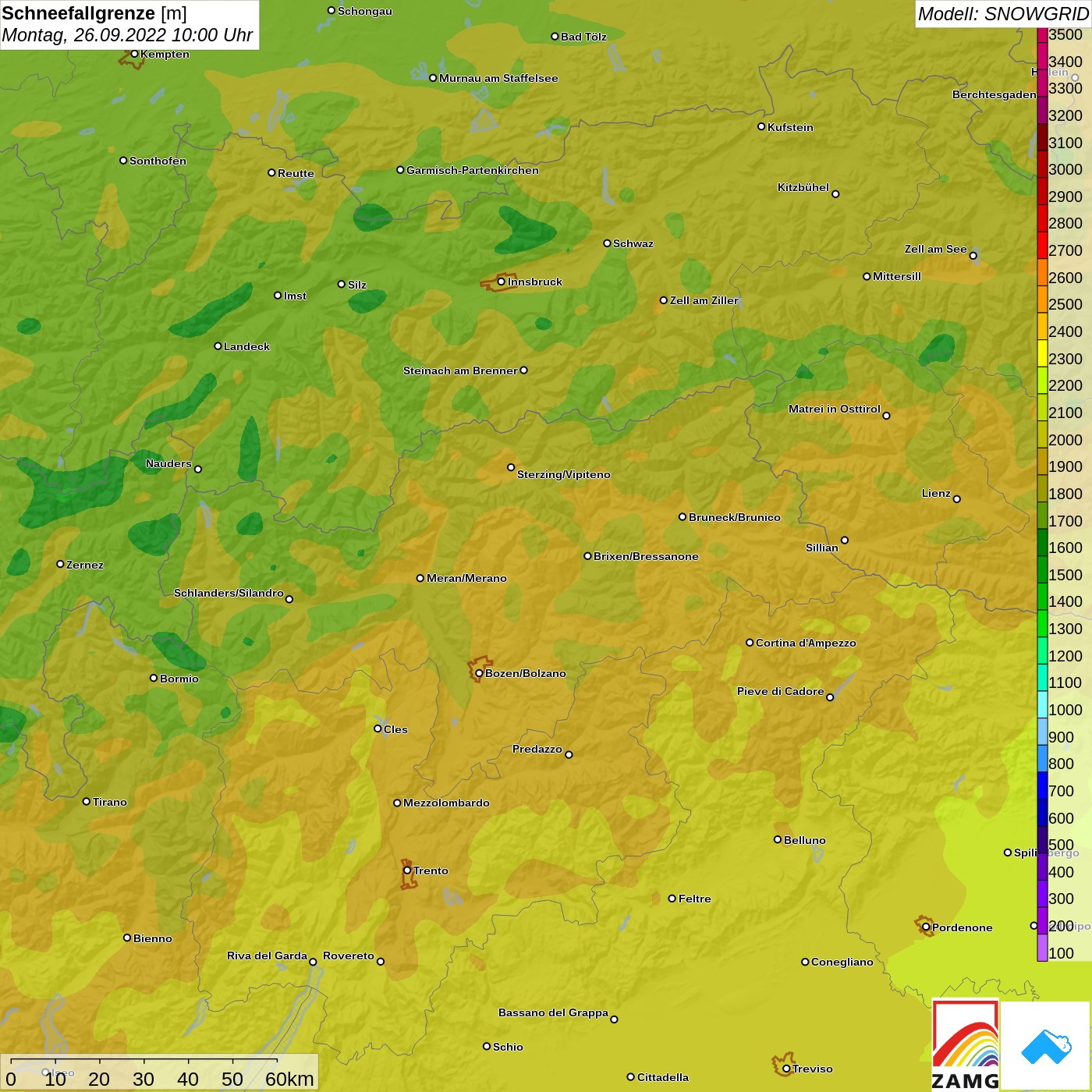Click the Sonthofen label
Image resolution: width=1092 pixels, height=1092 pixels.
click(x=158, y=161)
